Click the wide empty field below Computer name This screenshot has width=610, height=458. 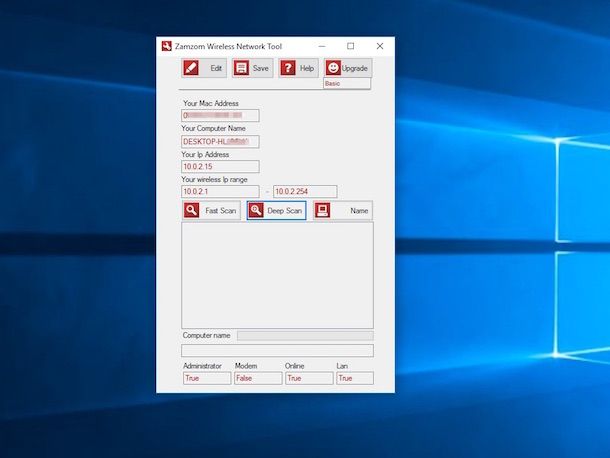point(277,351)
